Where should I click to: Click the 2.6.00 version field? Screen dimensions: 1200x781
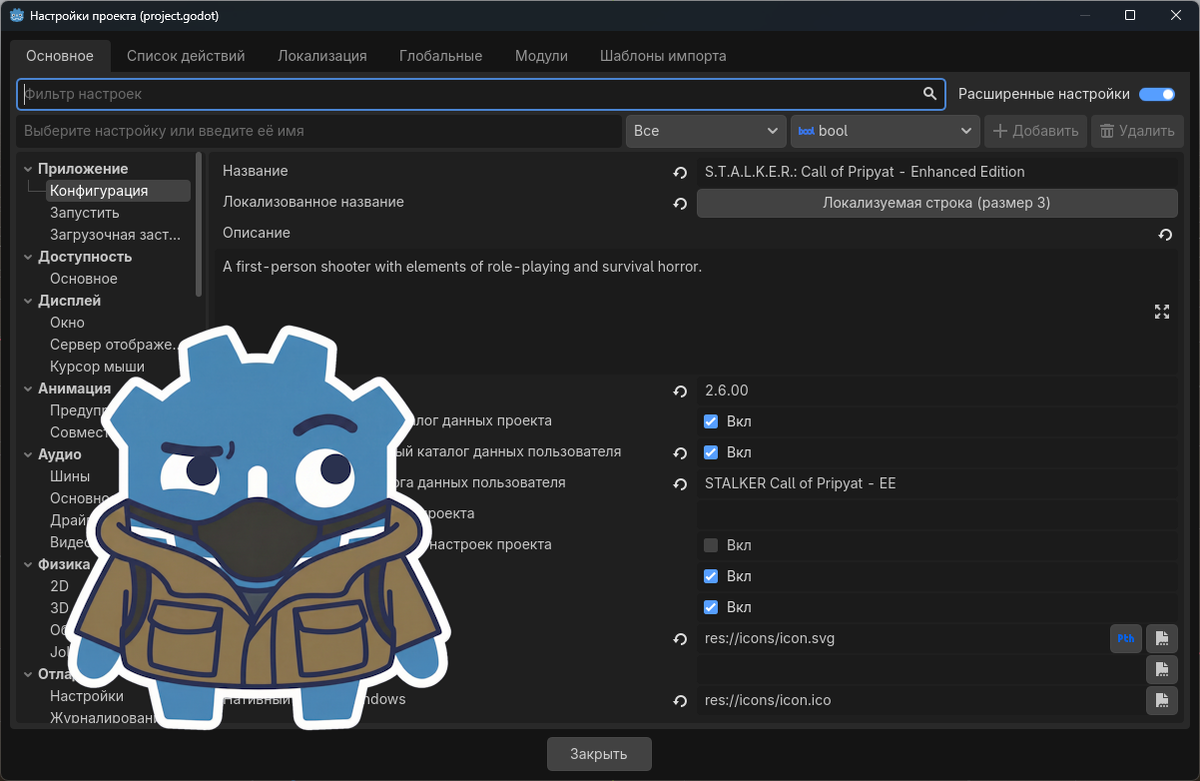(937, 390)
